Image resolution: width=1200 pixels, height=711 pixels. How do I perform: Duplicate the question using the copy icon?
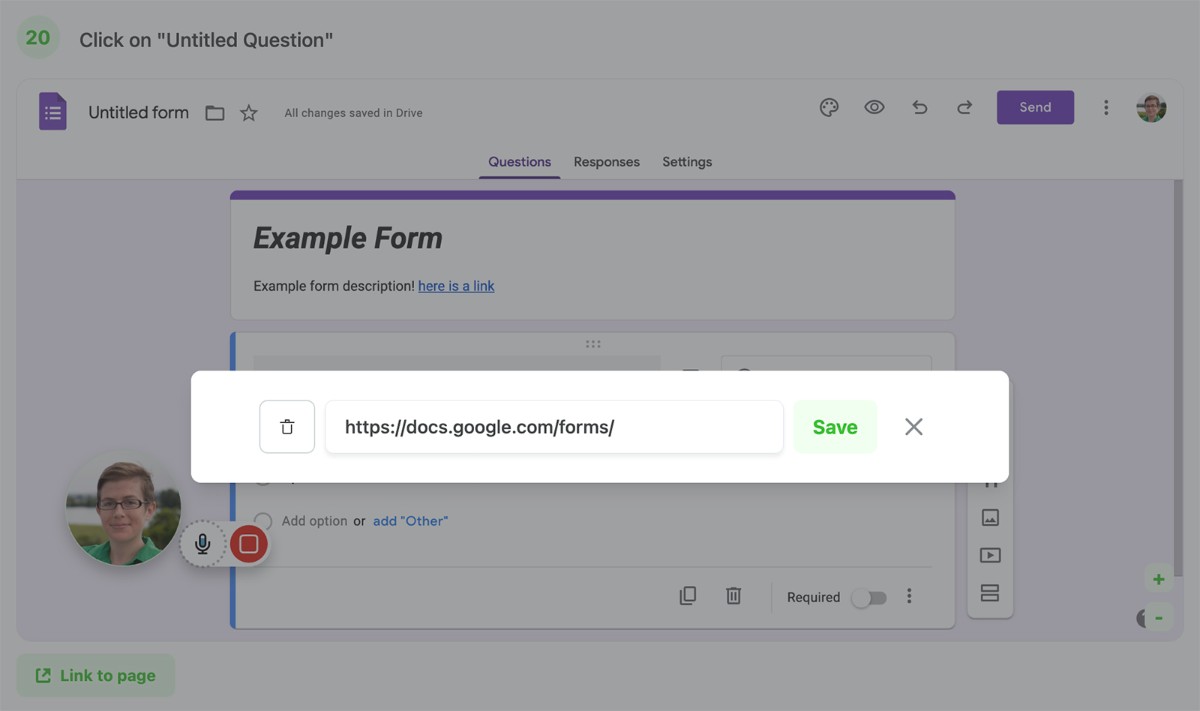tap(688, 596)
